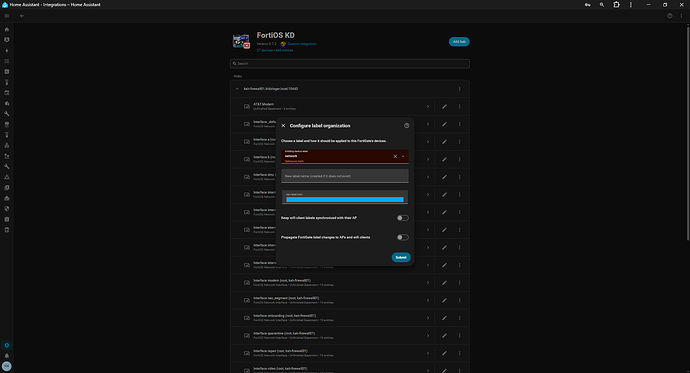Edit Interface quarantine device
This screenshot has width=690, height=373.
click(x=444, y=336)
